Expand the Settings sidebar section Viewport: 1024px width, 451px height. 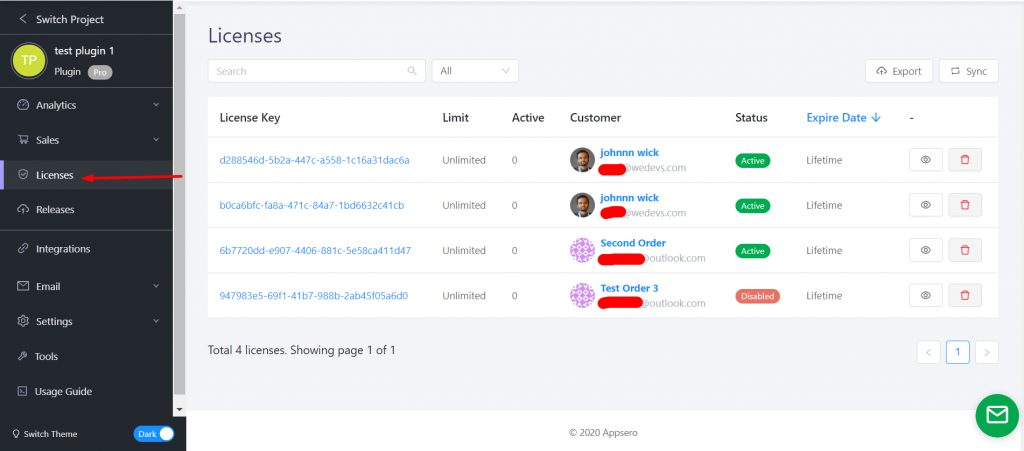click(86, 321)
